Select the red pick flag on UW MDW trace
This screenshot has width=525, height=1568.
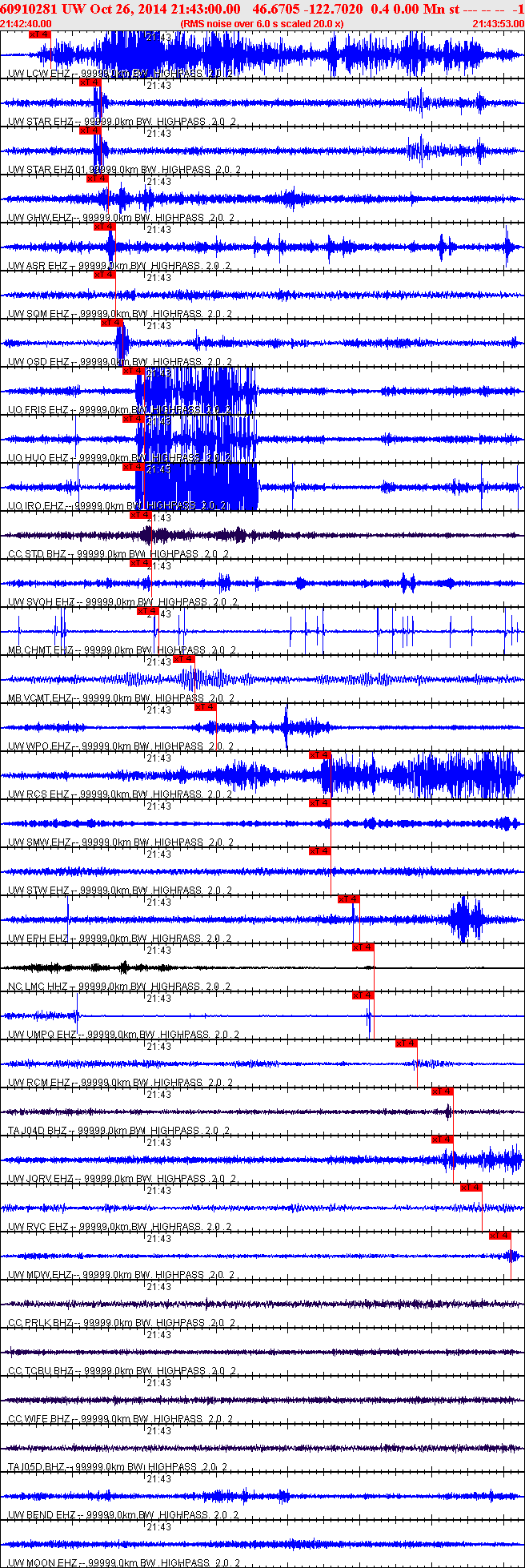(x=500, y=1235)
